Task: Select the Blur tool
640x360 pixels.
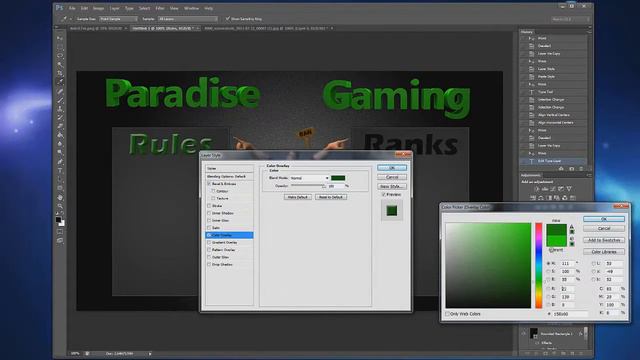Action: 60,144
